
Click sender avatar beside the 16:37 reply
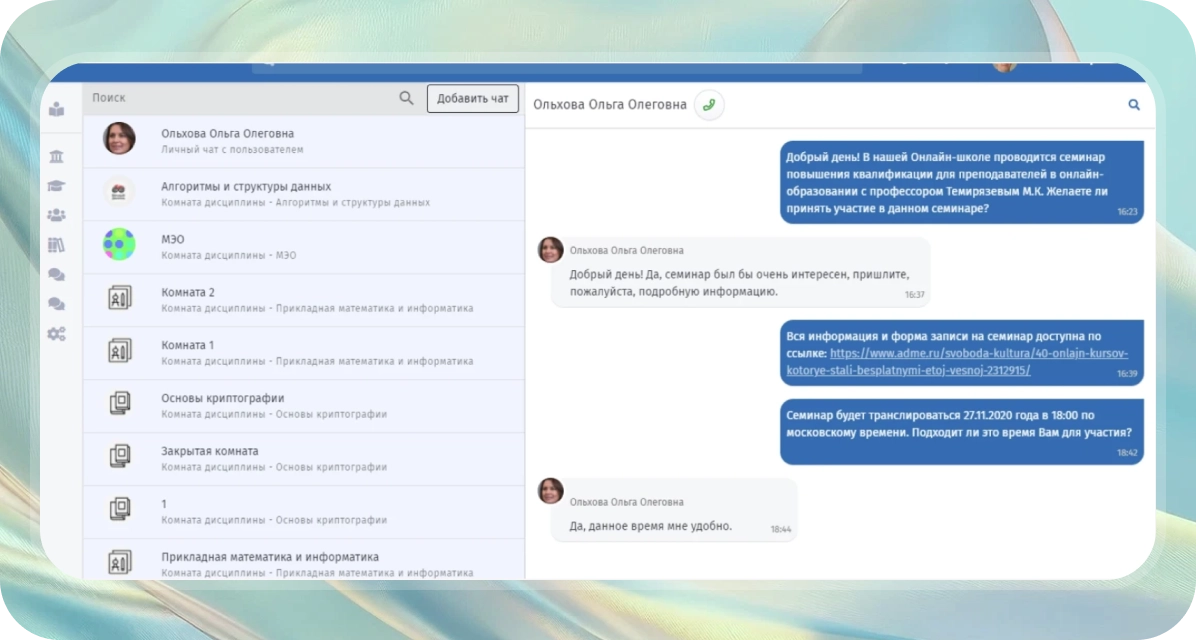tap(550, 249)
